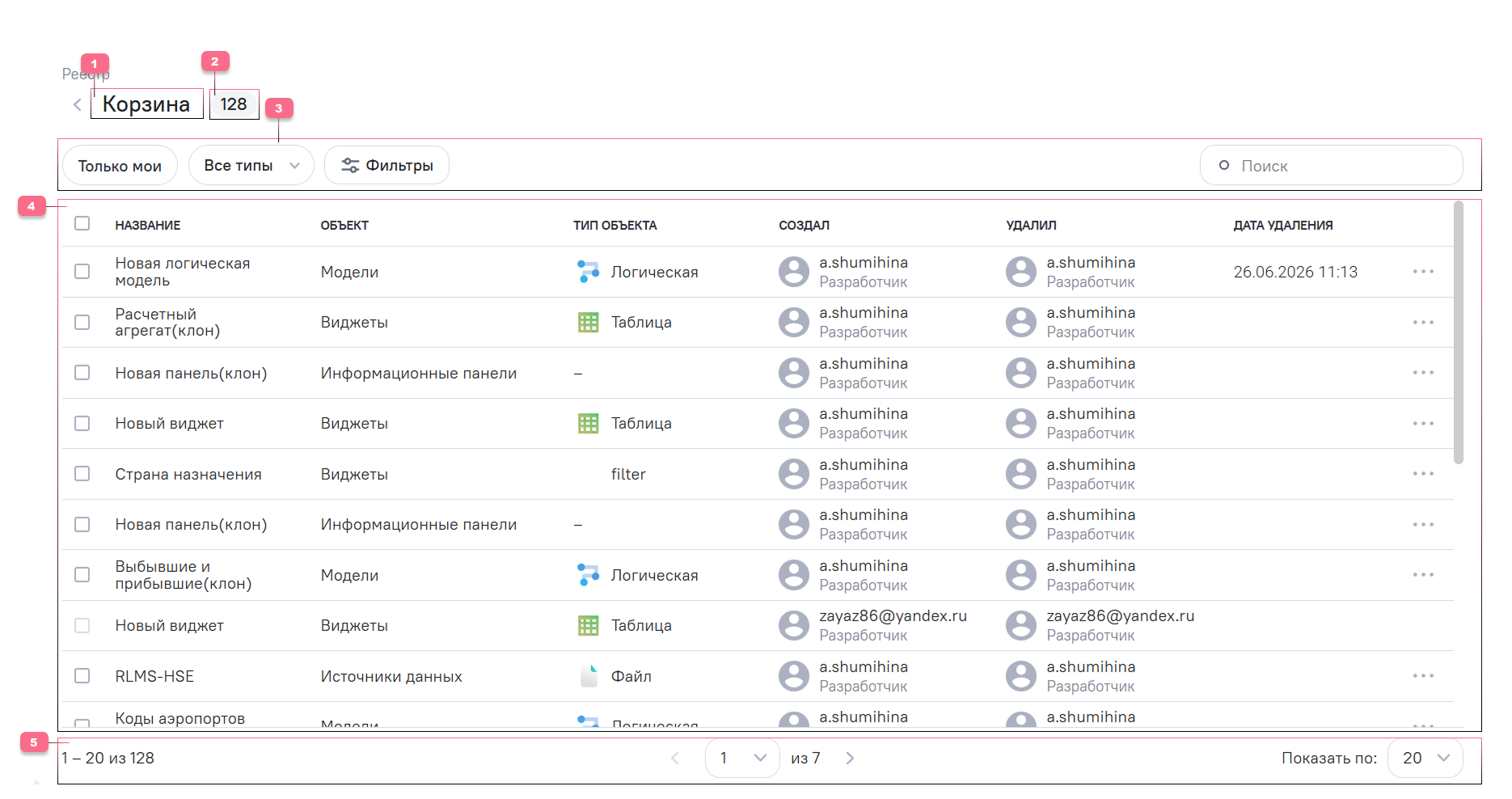Click the Логическая model icon in the first row
The width and height of the screenshot is (1512, 799).
click(589, 272)
